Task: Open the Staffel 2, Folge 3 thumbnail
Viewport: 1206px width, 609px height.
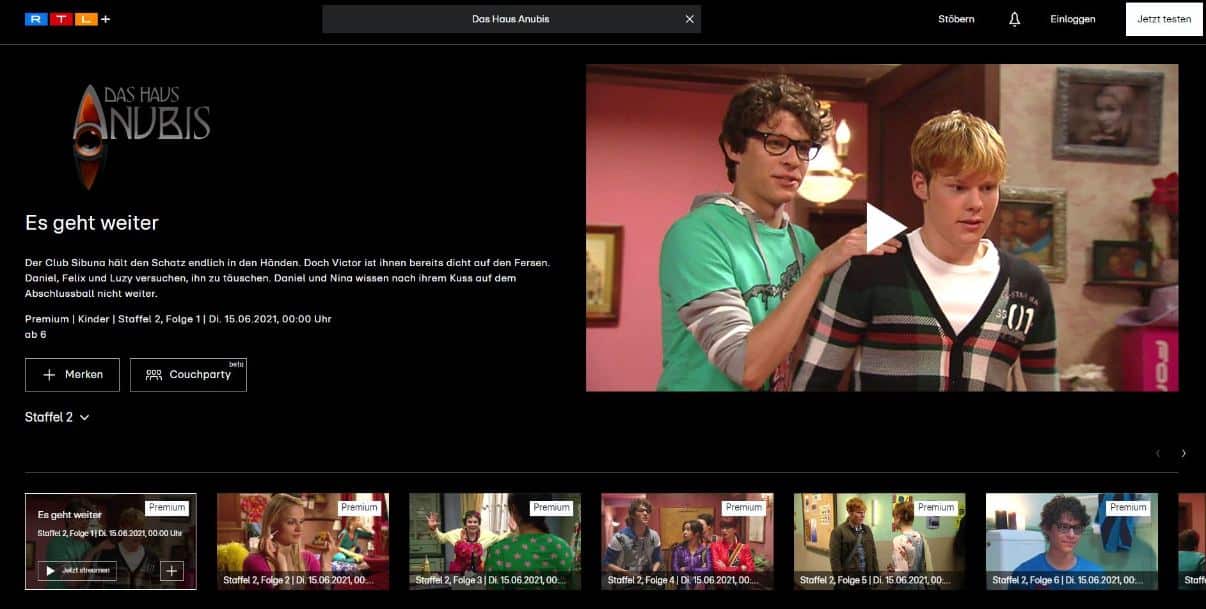Action: 495,541
